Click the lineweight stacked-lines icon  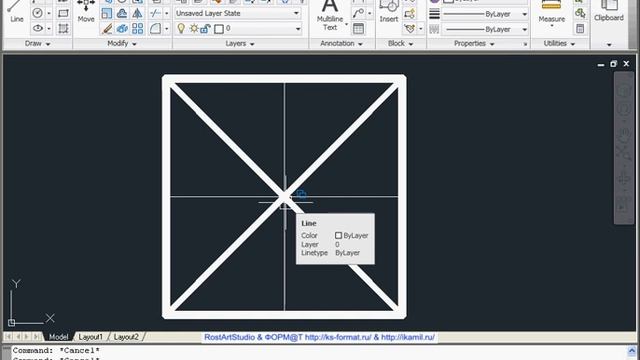434,14
